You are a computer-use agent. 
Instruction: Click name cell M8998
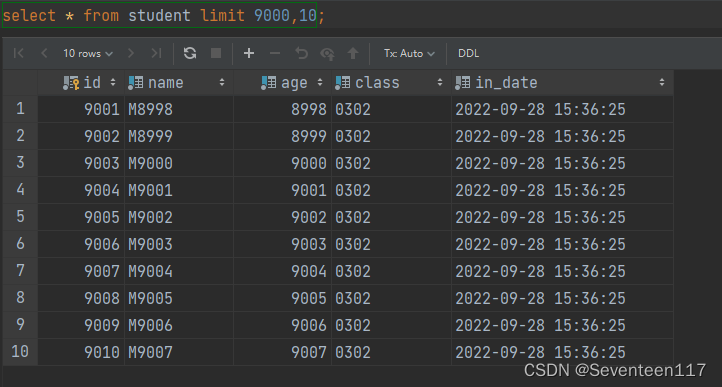click(179, 109)
